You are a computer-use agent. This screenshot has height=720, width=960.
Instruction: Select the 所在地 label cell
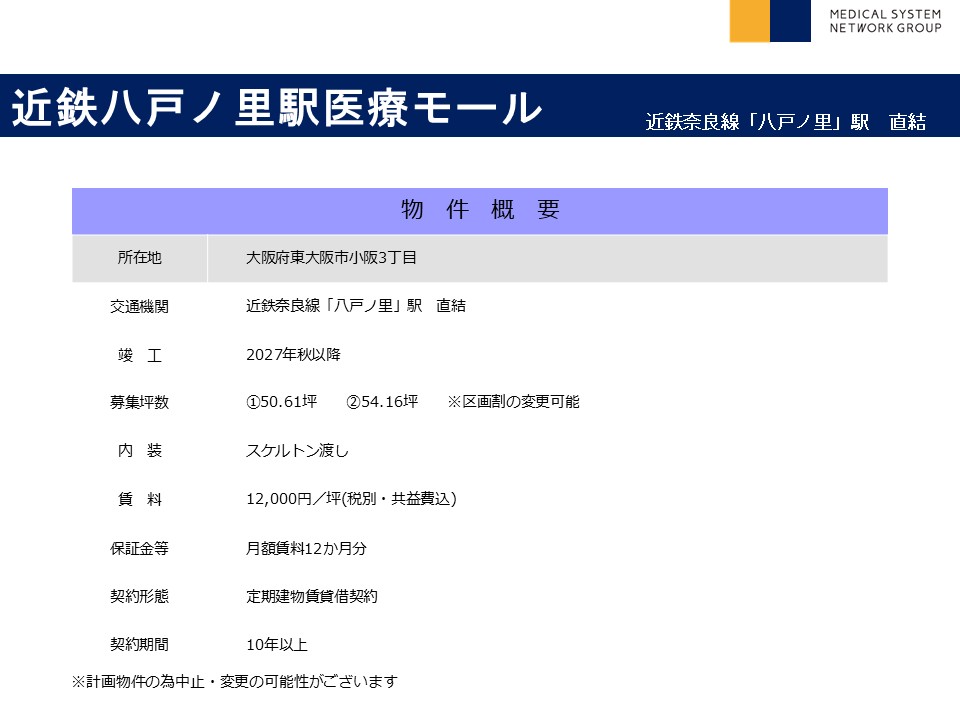click(x=140, y=258)
